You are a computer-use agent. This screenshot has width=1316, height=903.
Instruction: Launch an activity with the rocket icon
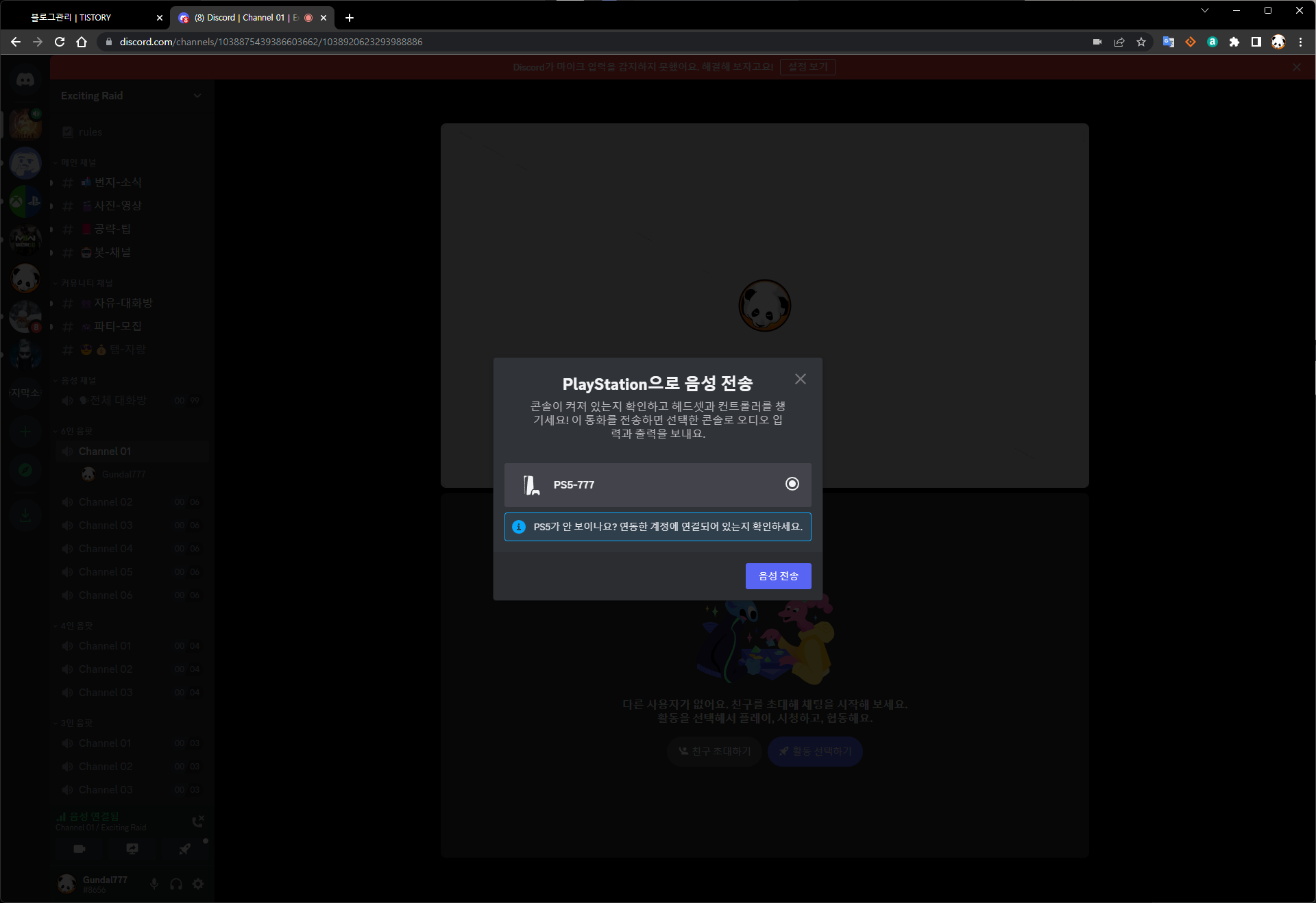pyautogui.click(x=185, y=849)
